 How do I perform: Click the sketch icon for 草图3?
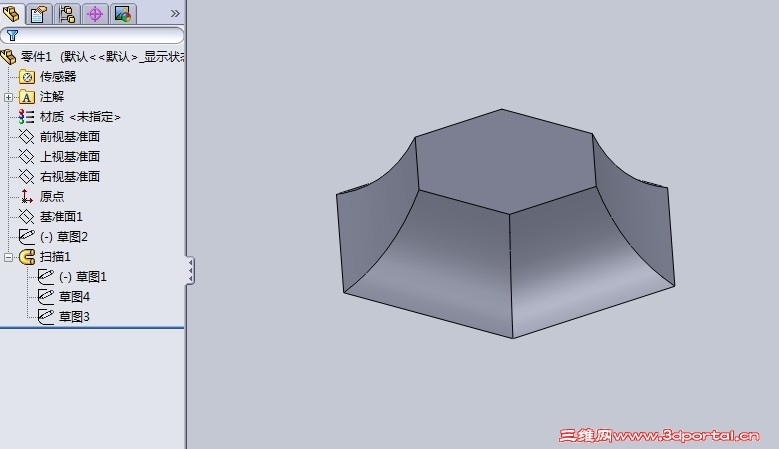(x=46, y=316)
